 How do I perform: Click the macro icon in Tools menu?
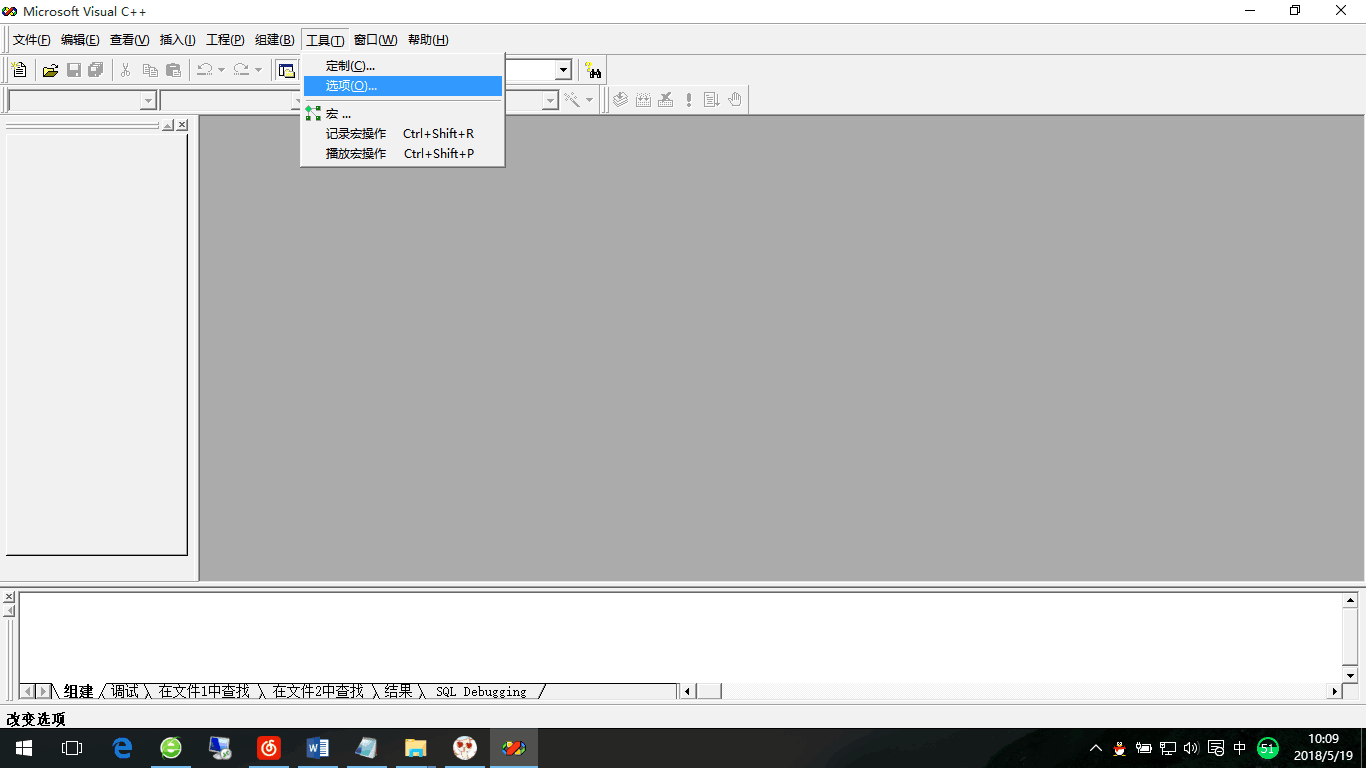[x=313, y=114]
